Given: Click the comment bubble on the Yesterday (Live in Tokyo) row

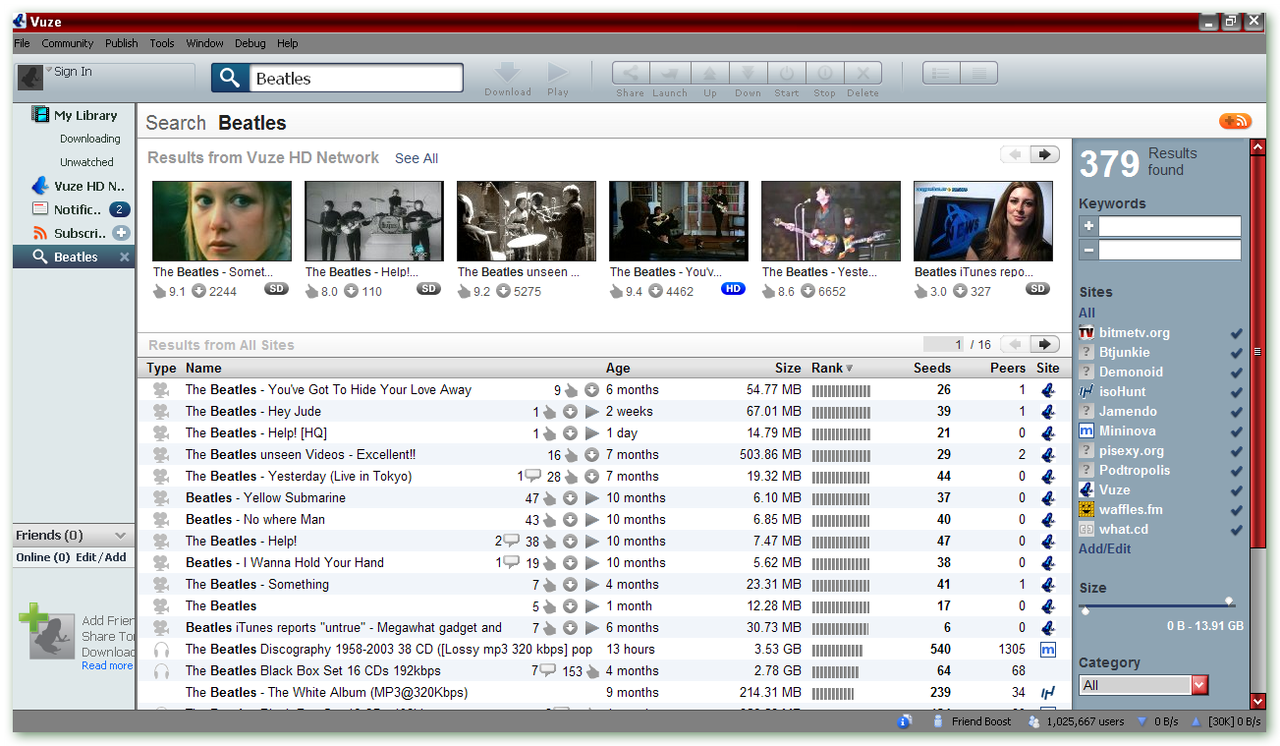Looking at the screenshot, I should click(532, 476).
